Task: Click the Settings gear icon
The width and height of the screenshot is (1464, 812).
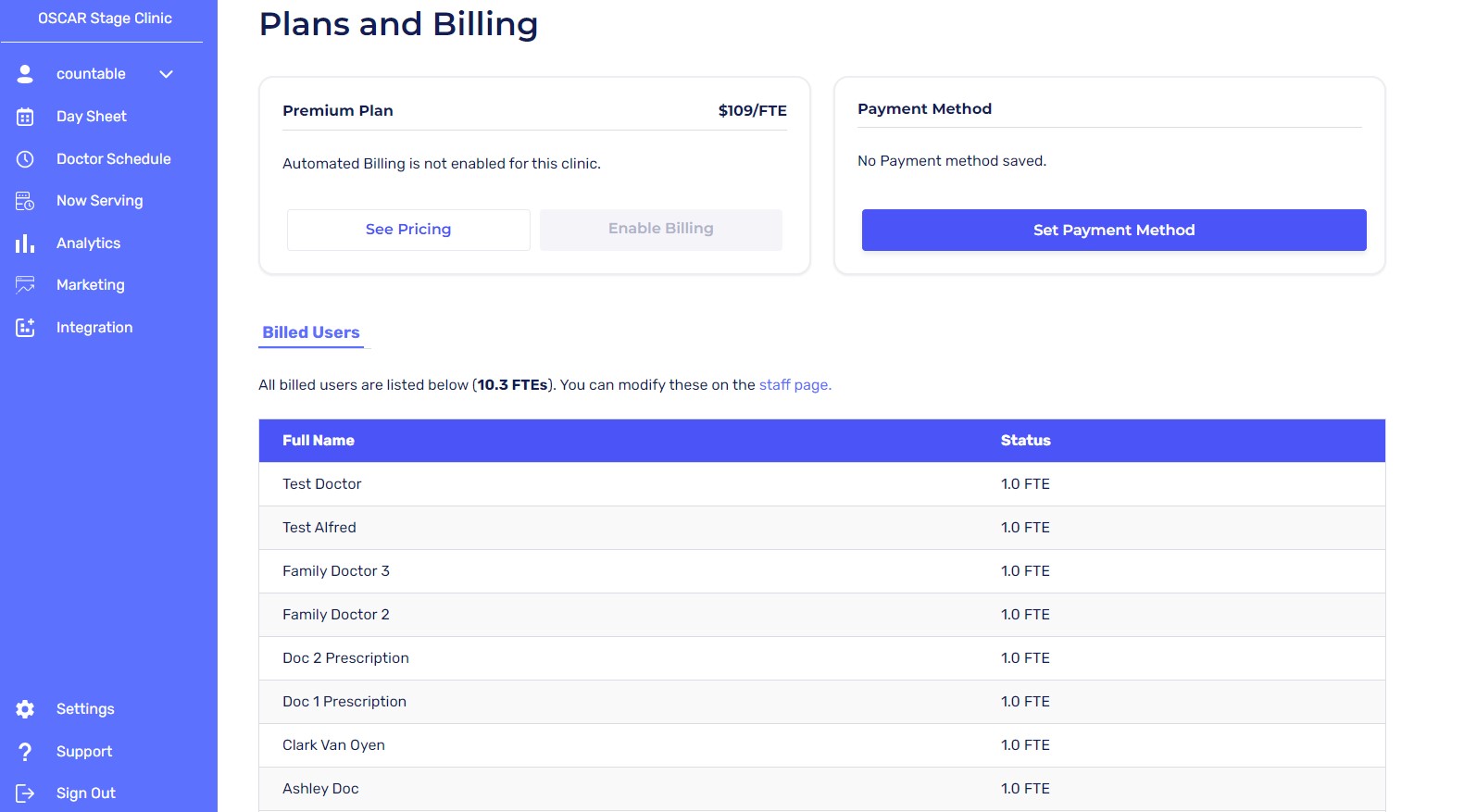Action: (x=25, y=709)
